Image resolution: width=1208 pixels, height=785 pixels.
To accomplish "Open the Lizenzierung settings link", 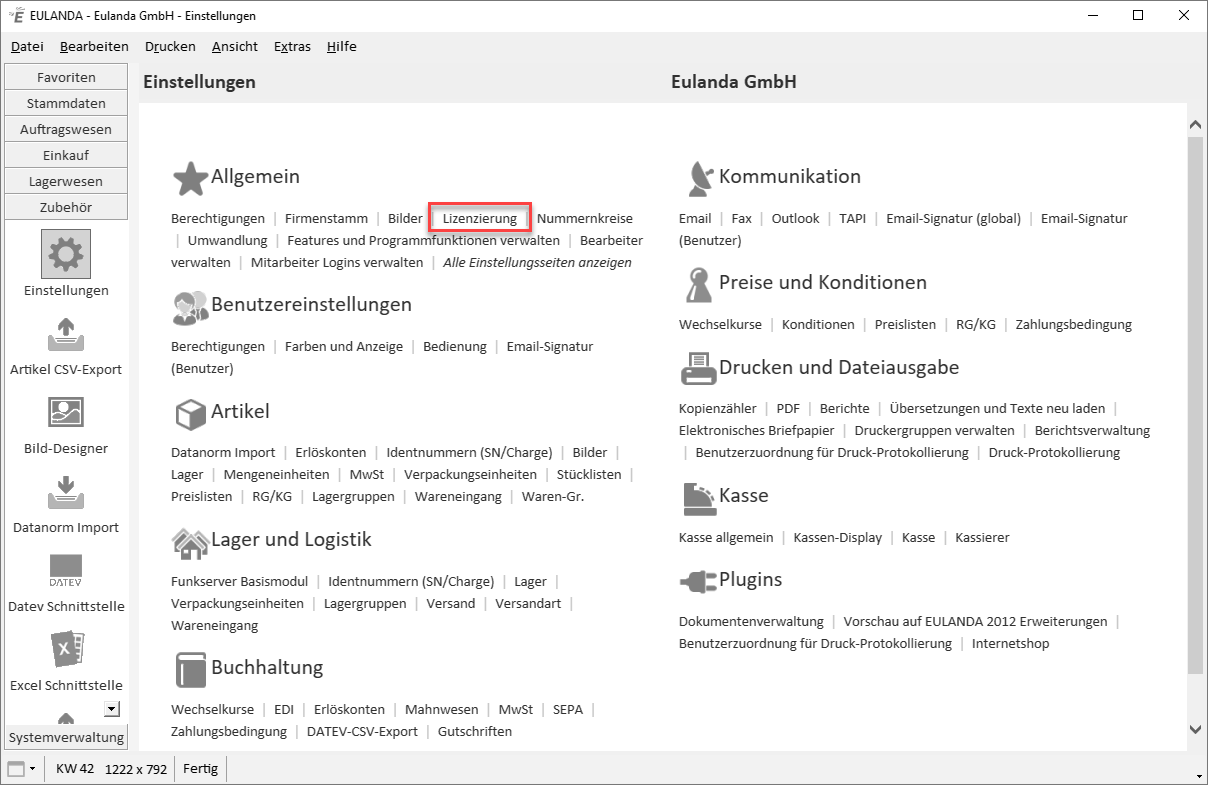I will [x=480, y=218].
